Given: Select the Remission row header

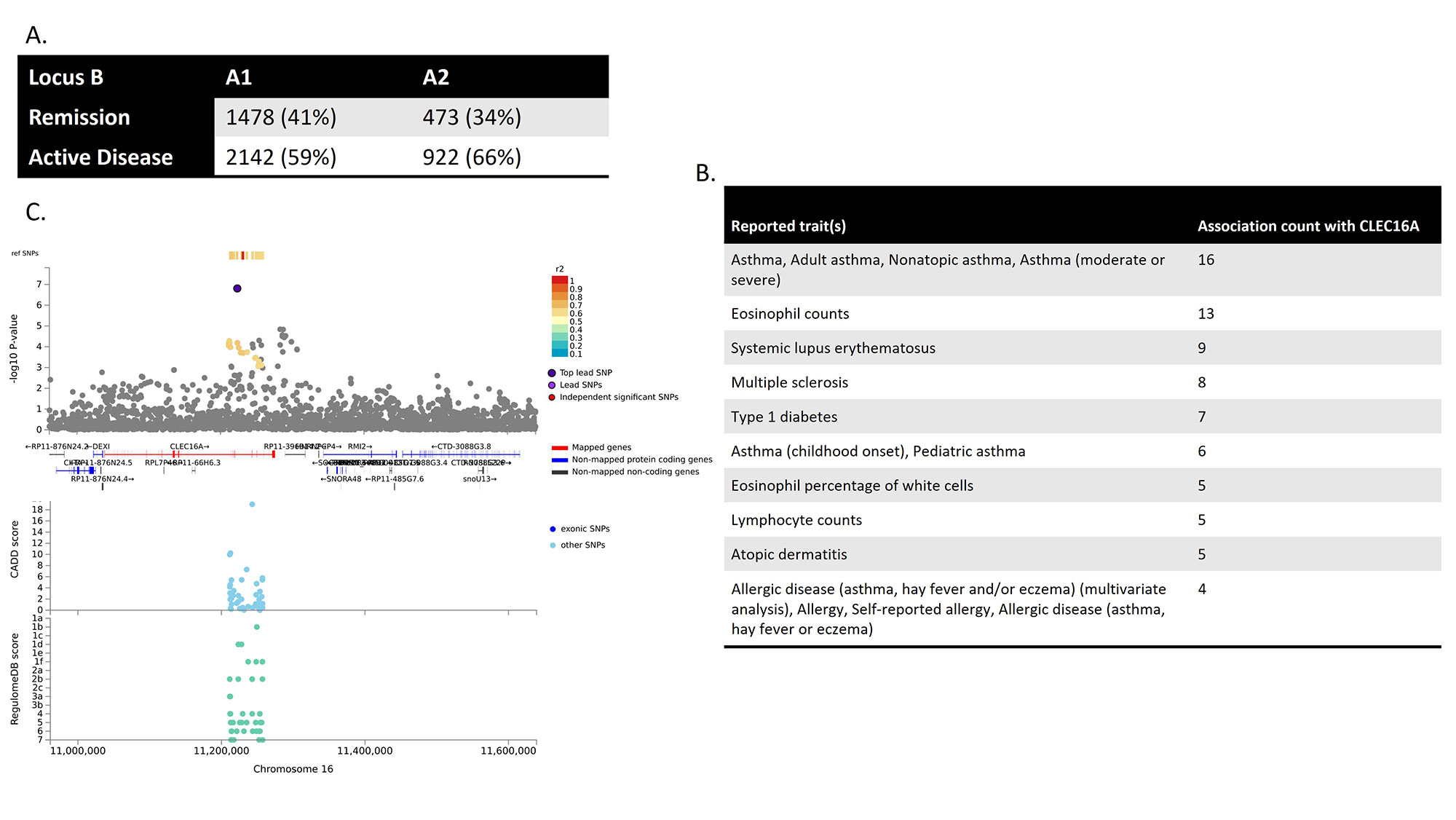Looking at the screenshot, I should pyautogui.click(x=79, y=117).
